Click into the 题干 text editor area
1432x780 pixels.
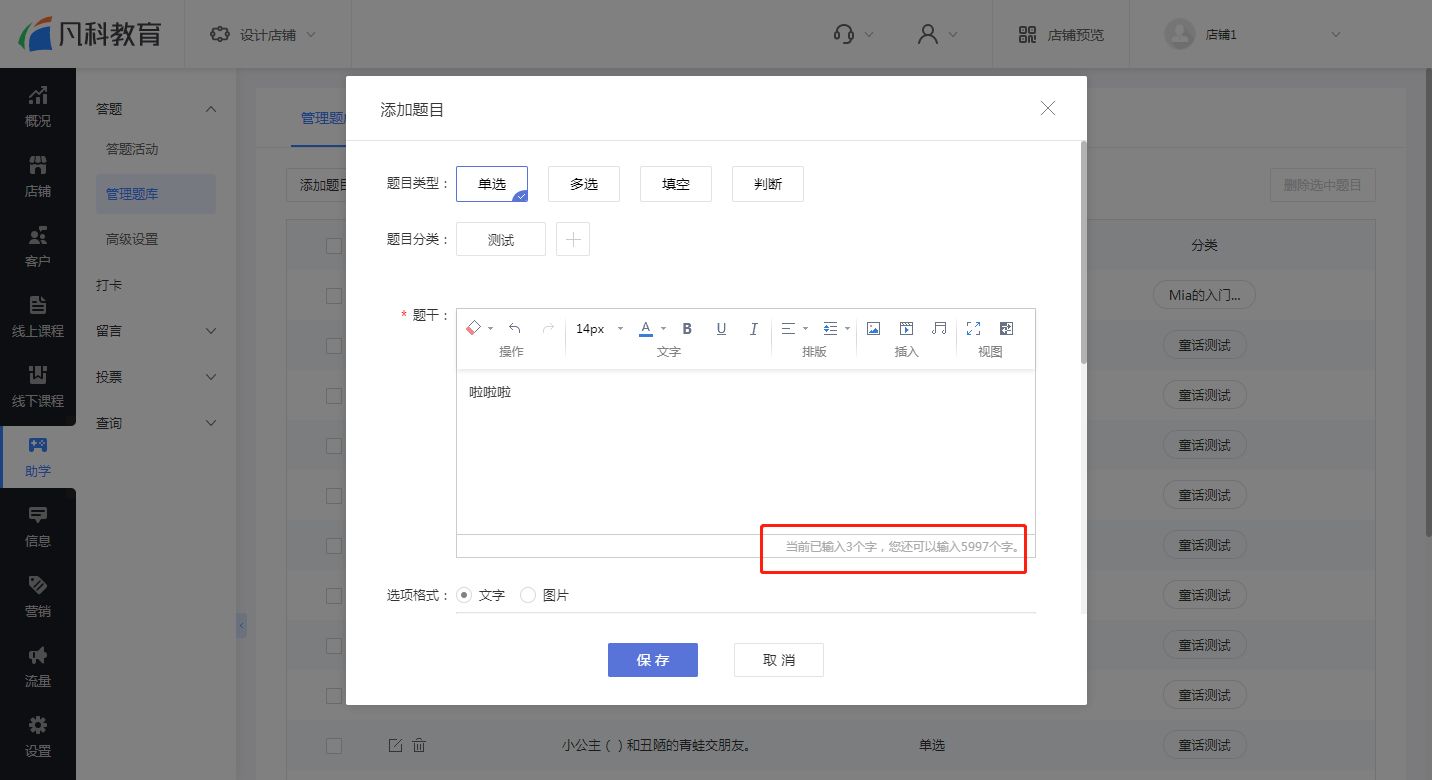(746, 452)
